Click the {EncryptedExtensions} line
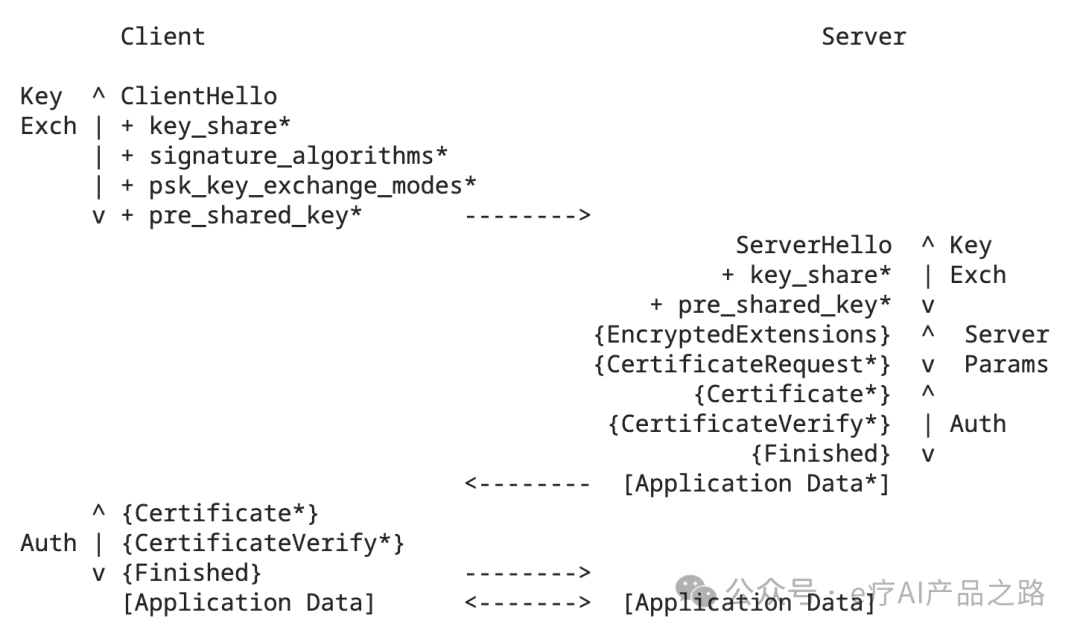The image size is (1080, 636). click(742, 335)
